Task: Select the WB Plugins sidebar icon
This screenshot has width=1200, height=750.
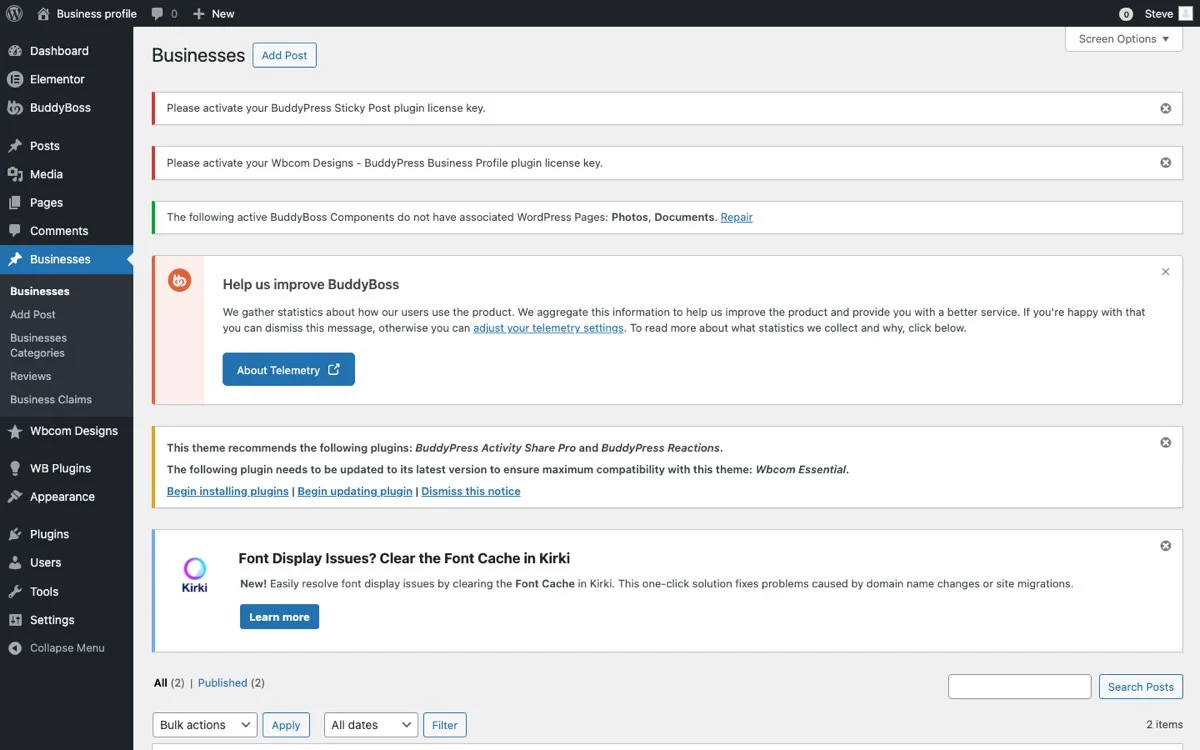Action: [16, 468]
